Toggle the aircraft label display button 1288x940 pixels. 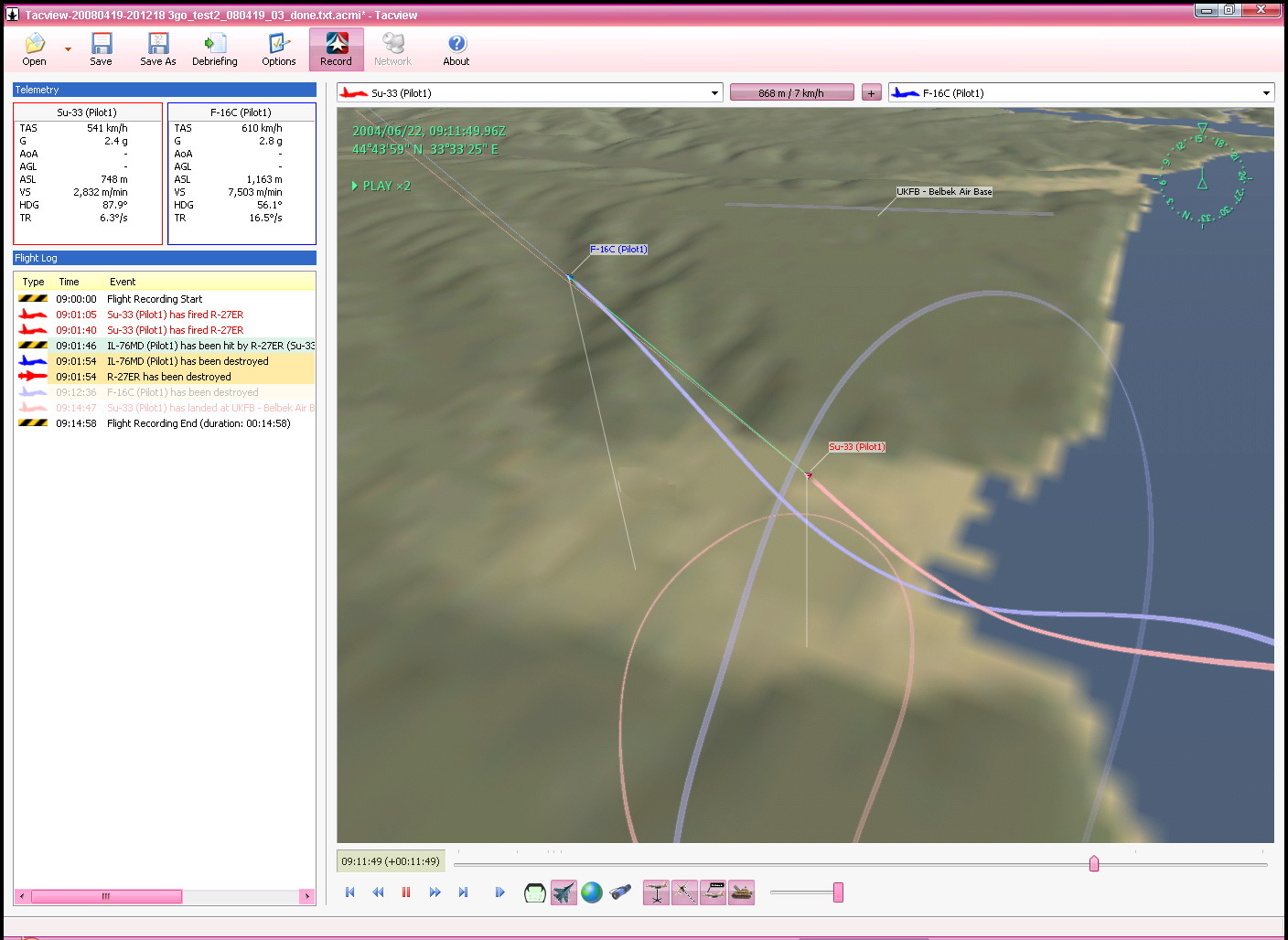coord(713,892)
